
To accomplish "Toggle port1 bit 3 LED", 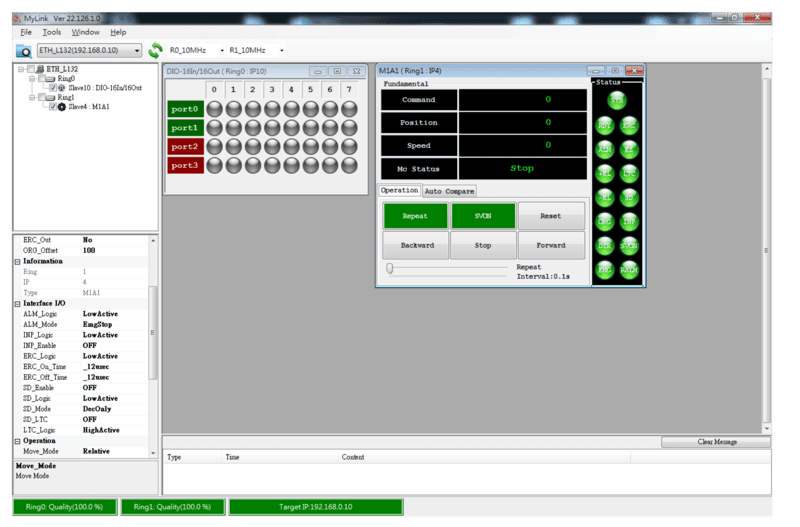I will click(272, 128).
